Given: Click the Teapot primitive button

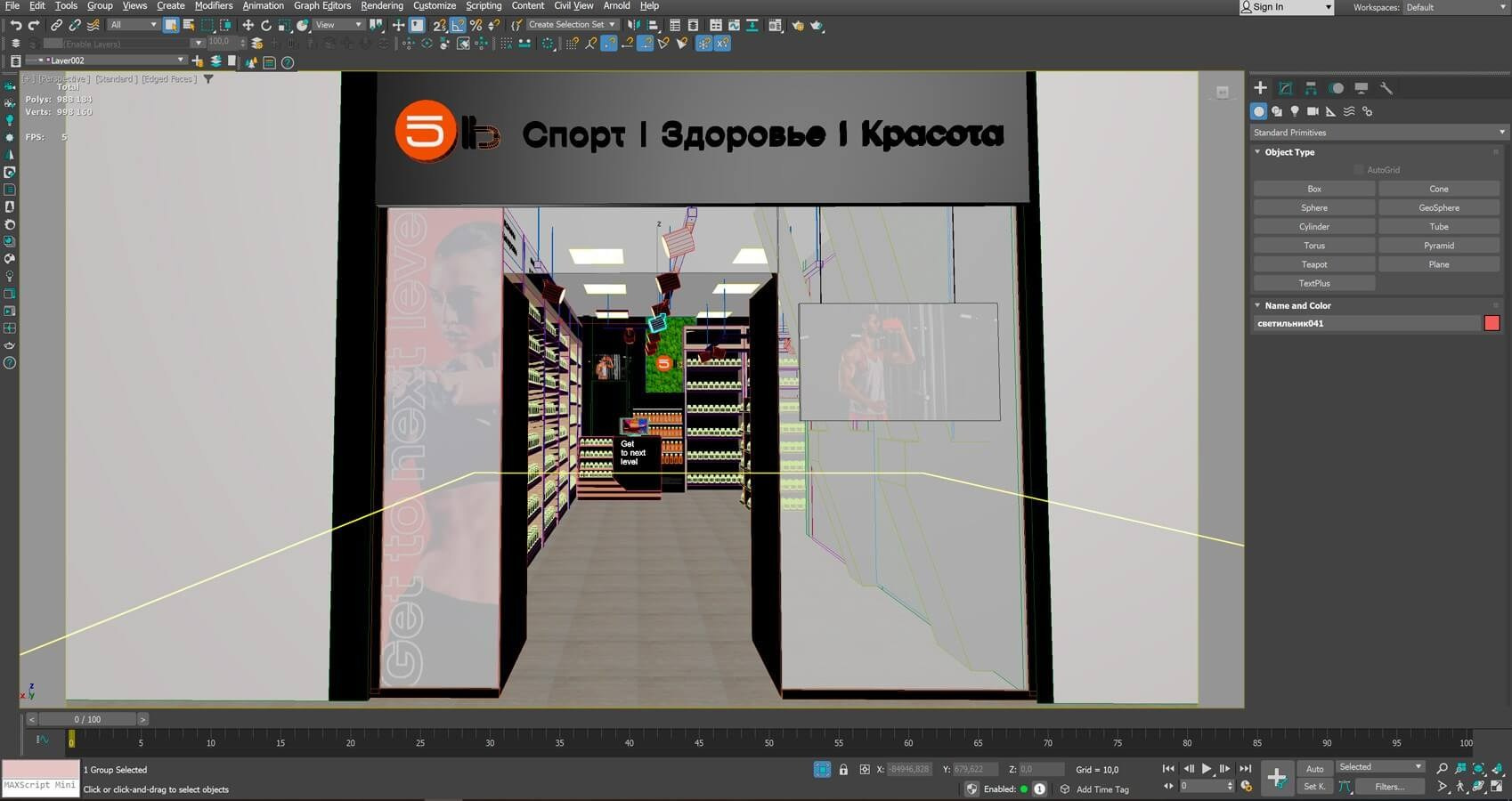Looking at the screenshot, I should click(x=1313, y=264).
